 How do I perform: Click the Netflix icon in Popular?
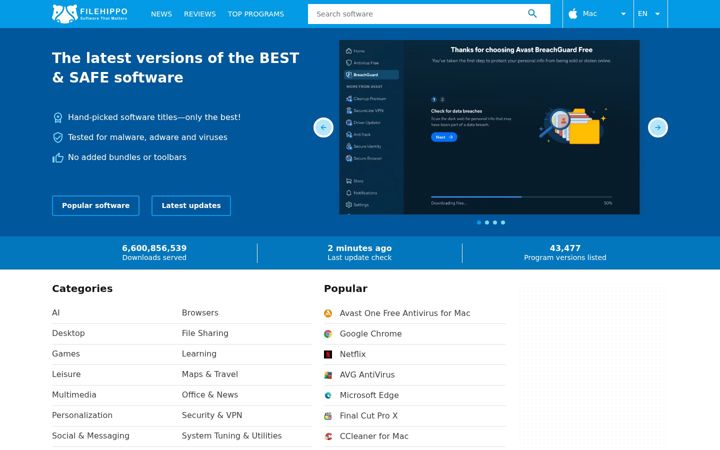(328, 354)
